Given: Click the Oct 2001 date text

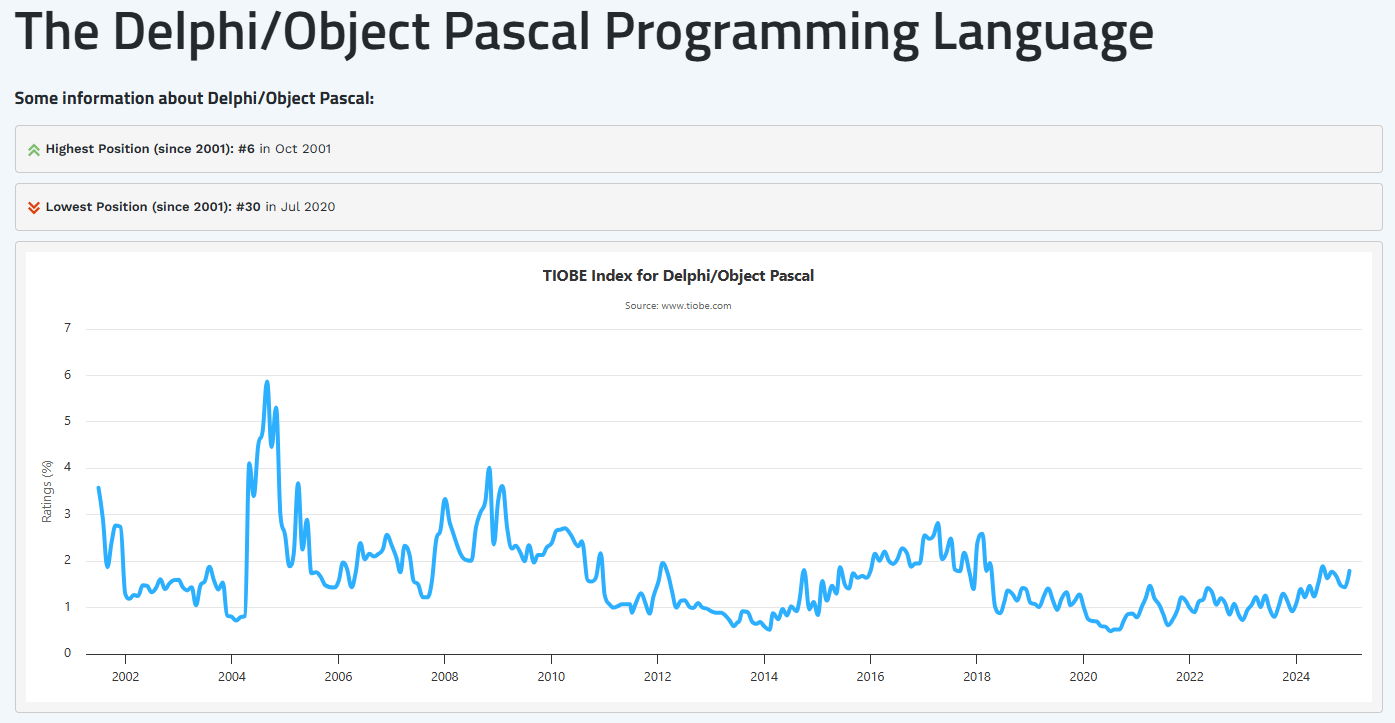Looking at the screenshot, I should [303, 149].
